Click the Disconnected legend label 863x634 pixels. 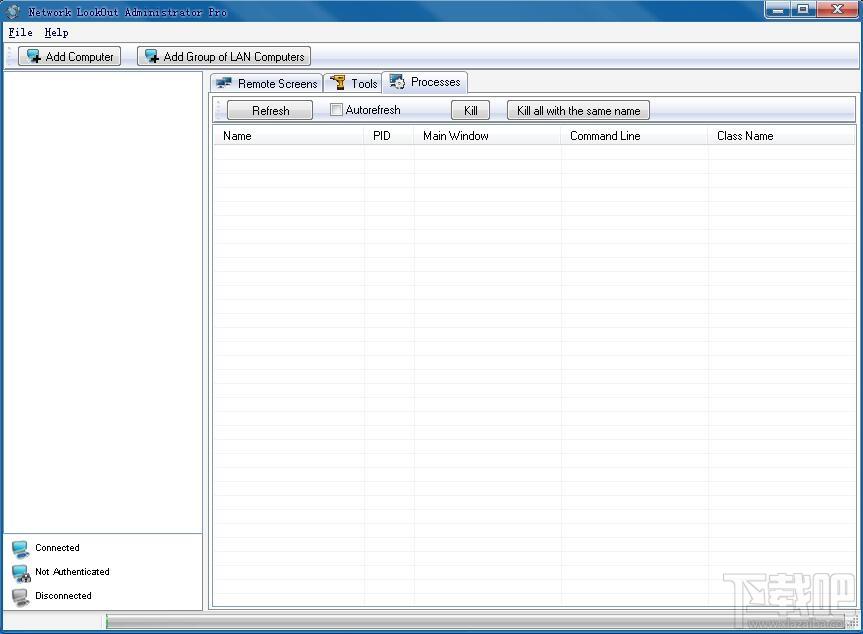coord(63,595)
